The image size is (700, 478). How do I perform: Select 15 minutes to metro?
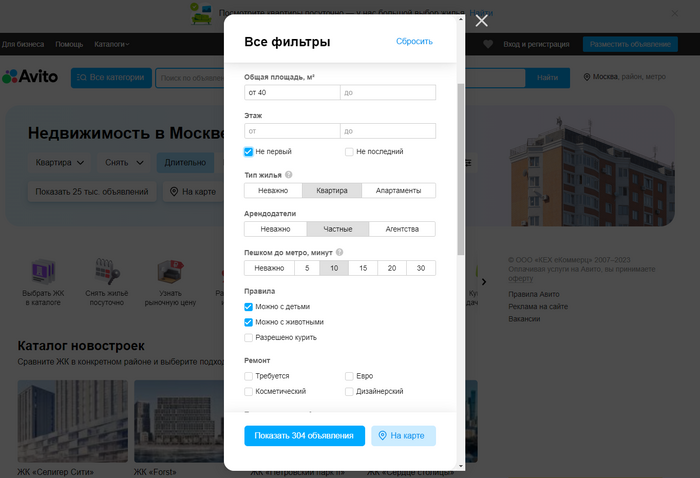pyautogui.click(x=363, y=268)
